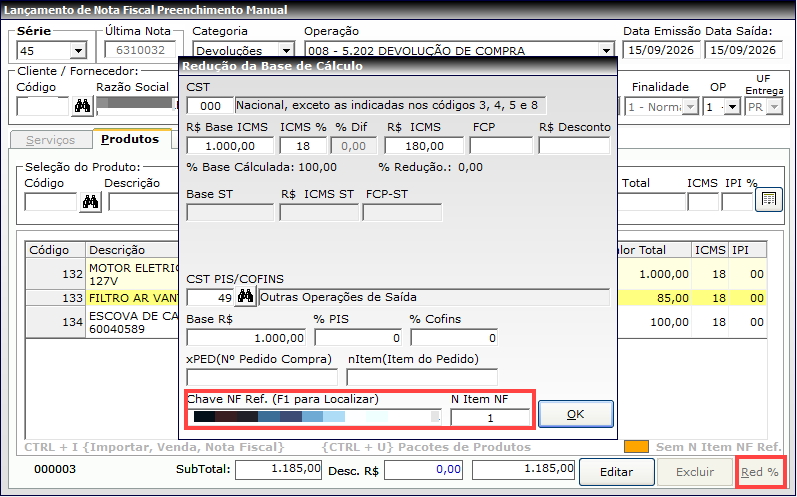
Task: Click the PIS/COFINS Base R$ field
Action: click(246, 338)
